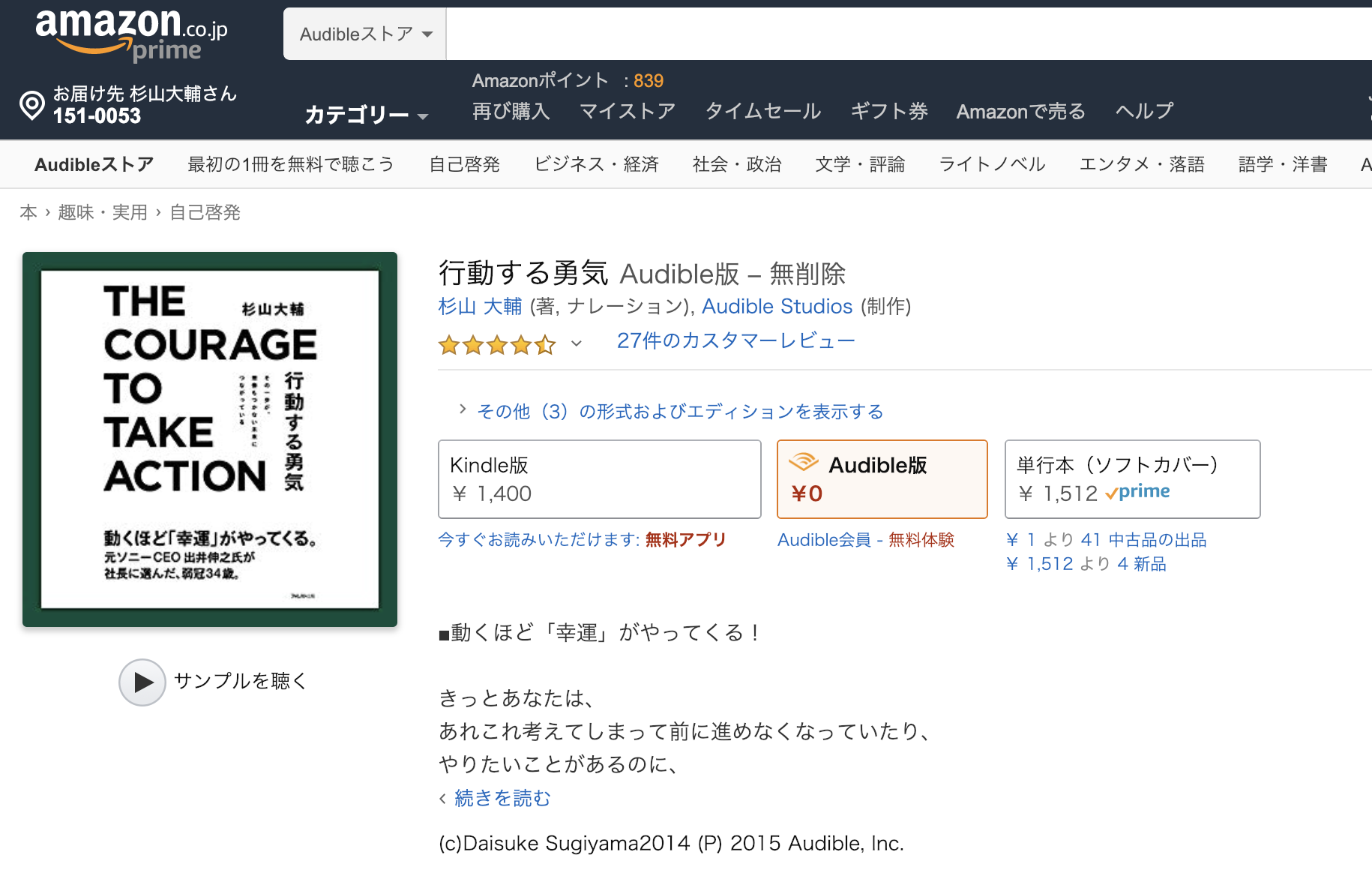Viewport: 1372px width, 873px height.
Task: Open the Audibleストア search category dropdown
Action: (x=365, y=34)
